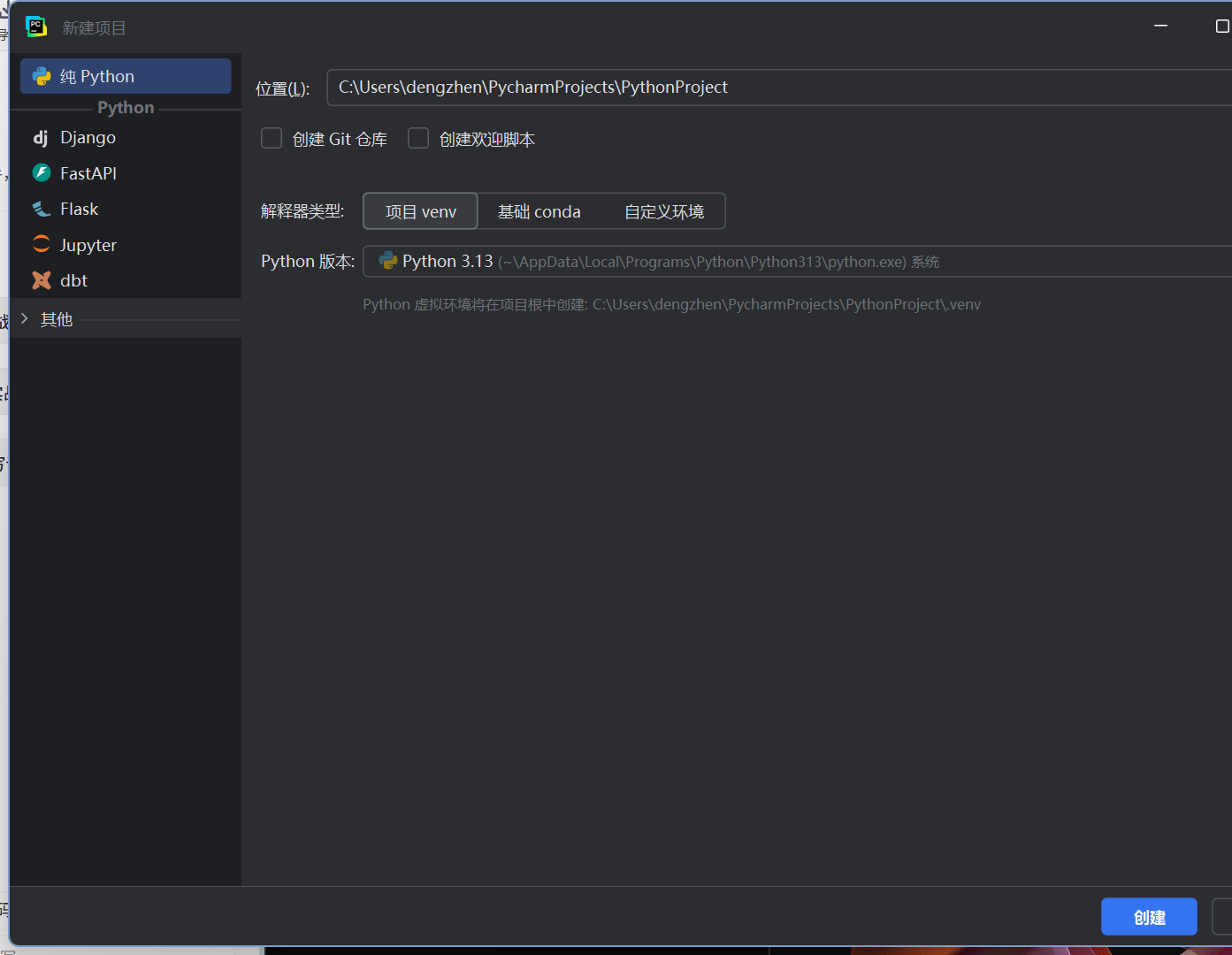Choose the dbt project type icon
1232x955 pixels.
click(x=42, y=280)
